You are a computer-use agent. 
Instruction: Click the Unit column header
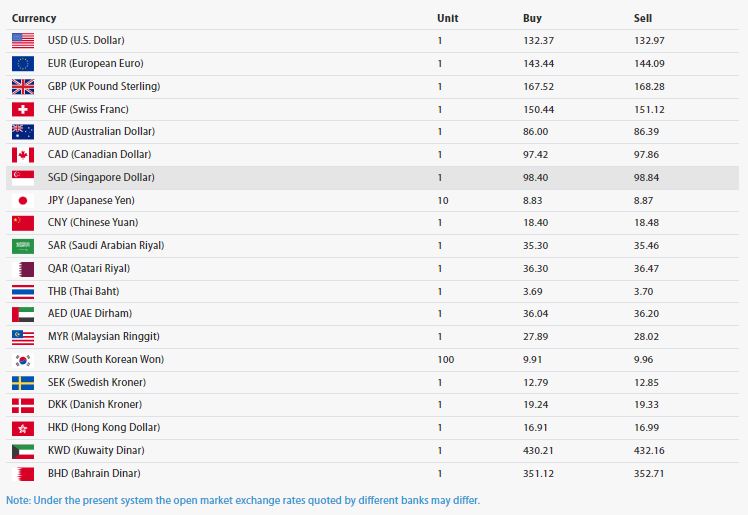[447, 18]
